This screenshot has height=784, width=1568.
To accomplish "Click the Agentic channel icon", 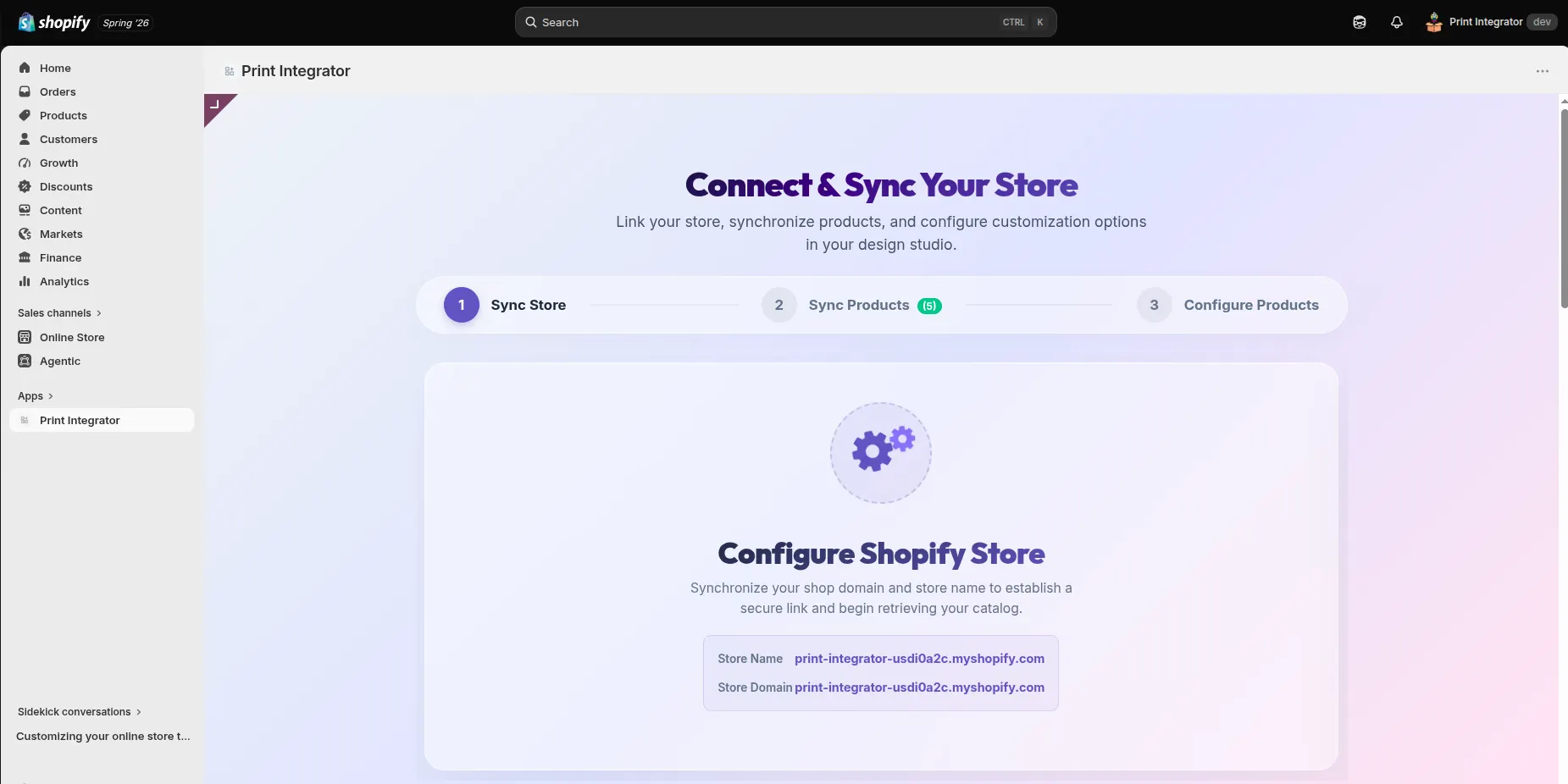I will (25, 361).
